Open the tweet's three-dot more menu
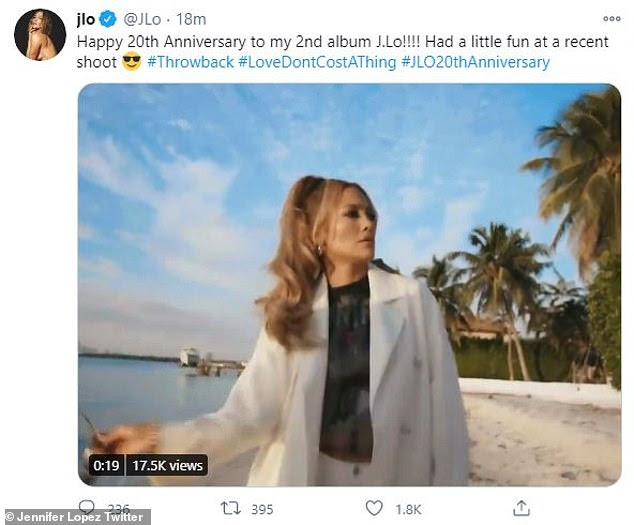Viewport: 634px width, 525px height. (x=607, y=19)
